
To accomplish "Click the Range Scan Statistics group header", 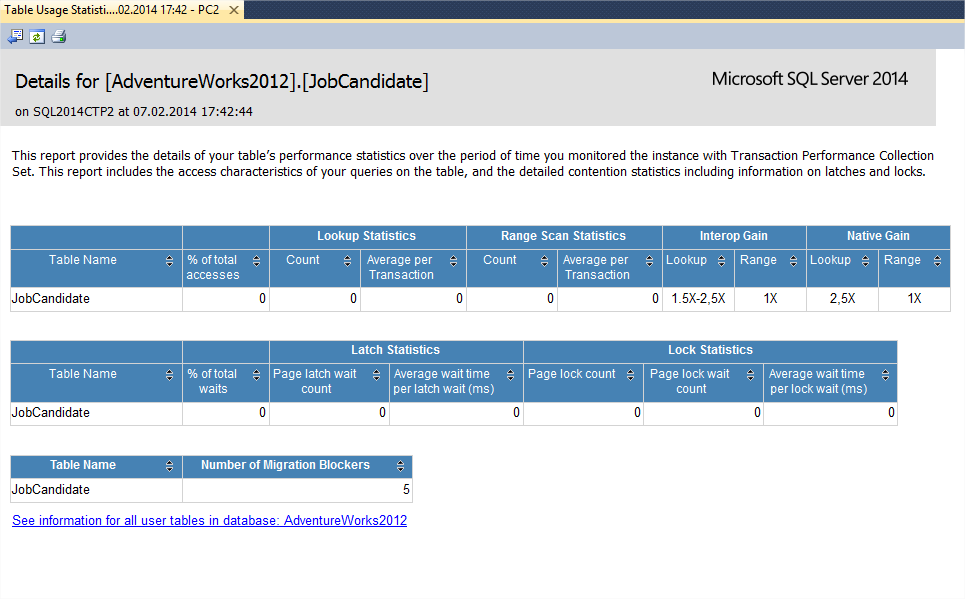I will click(563, 236).
